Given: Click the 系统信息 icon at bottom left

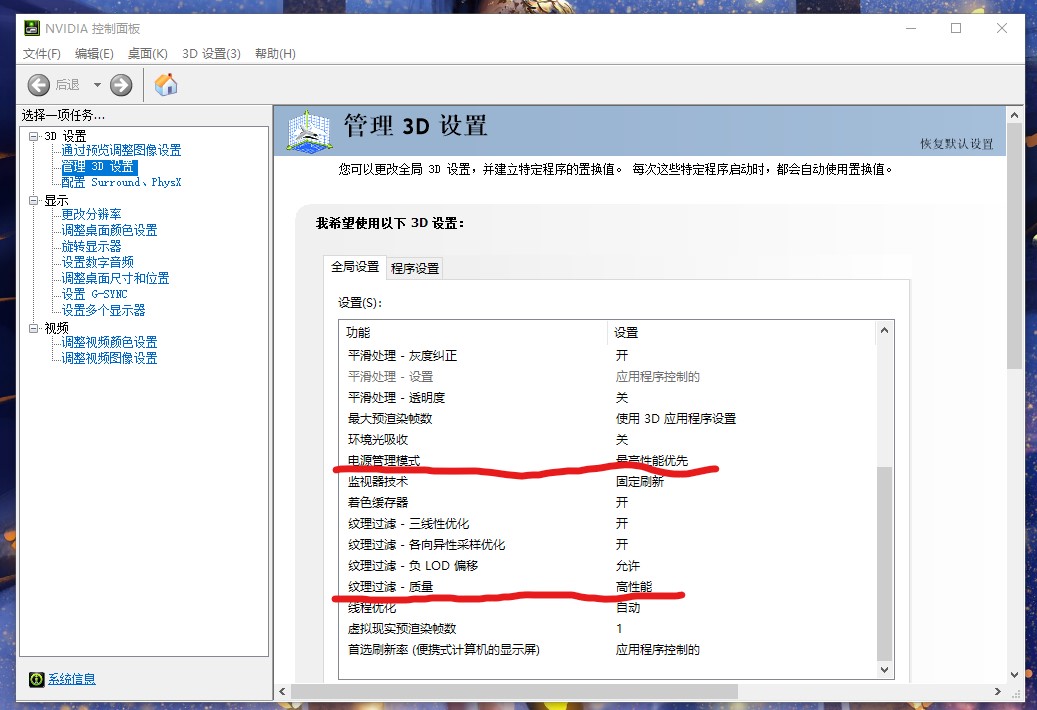Looking at the screenshot, I should 36,679.
